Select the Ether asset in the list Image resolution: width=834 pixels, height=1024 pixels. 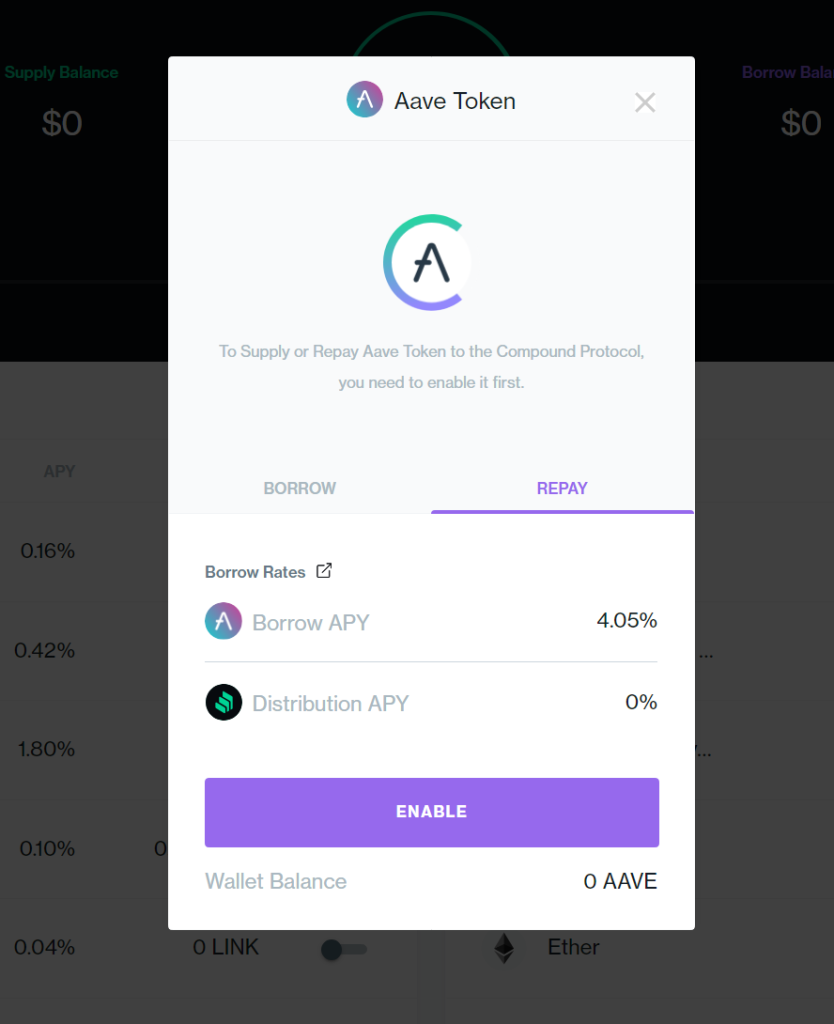[573, 947]
